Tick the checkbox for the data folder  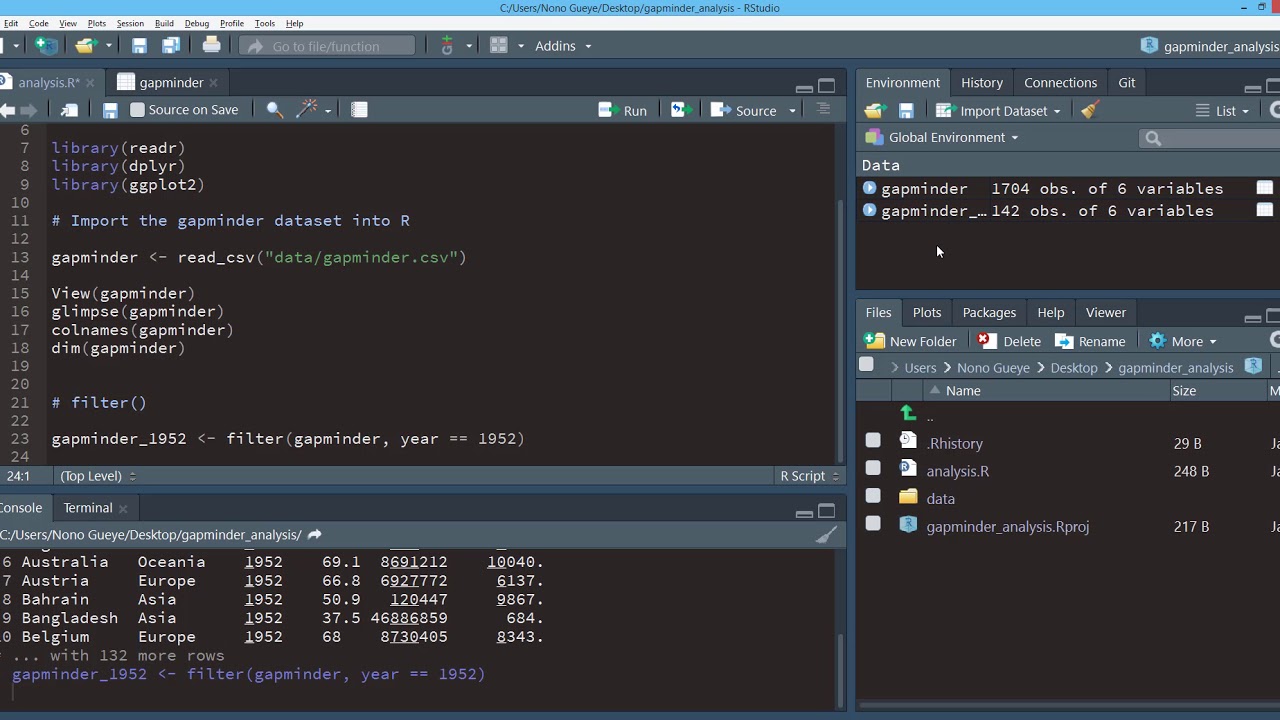[873, 496]
